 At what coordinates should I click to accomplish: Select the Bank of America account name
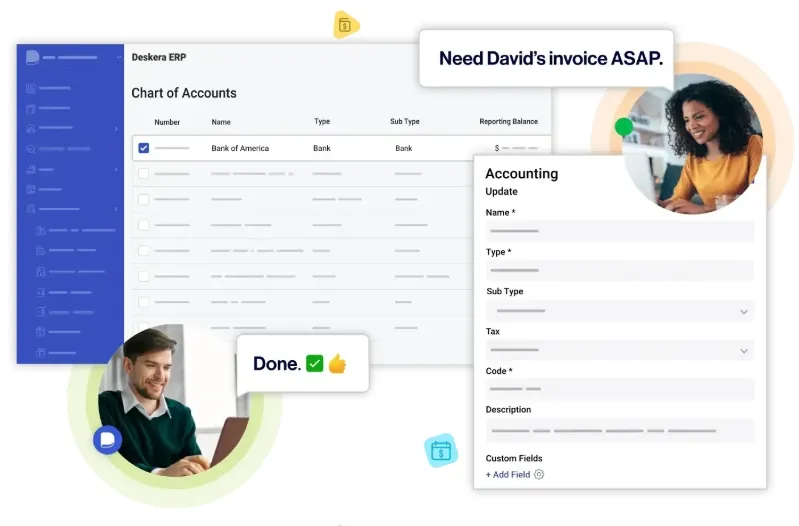tap(240, 148)
